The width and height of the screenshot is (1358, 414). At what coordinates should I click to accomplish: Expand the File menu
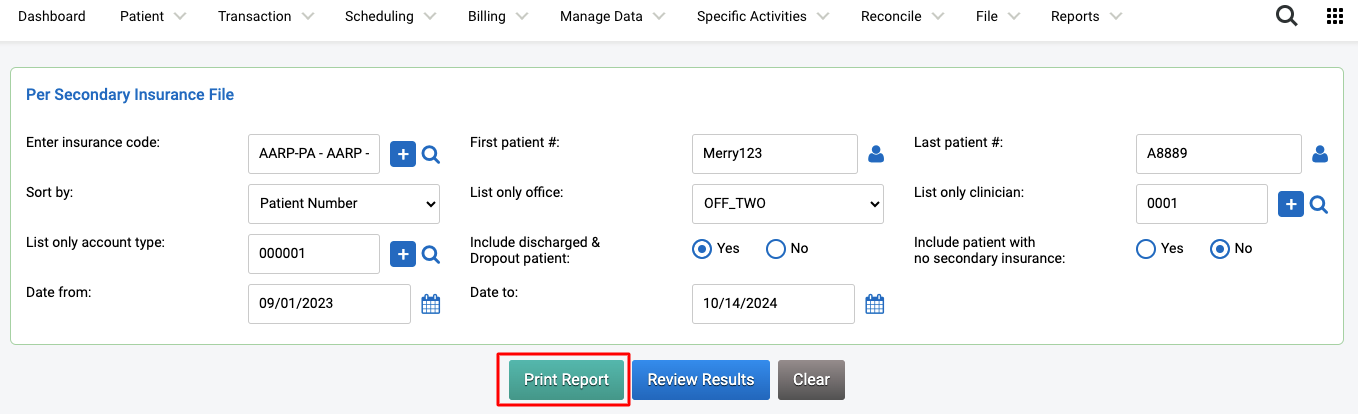(998, 16)
